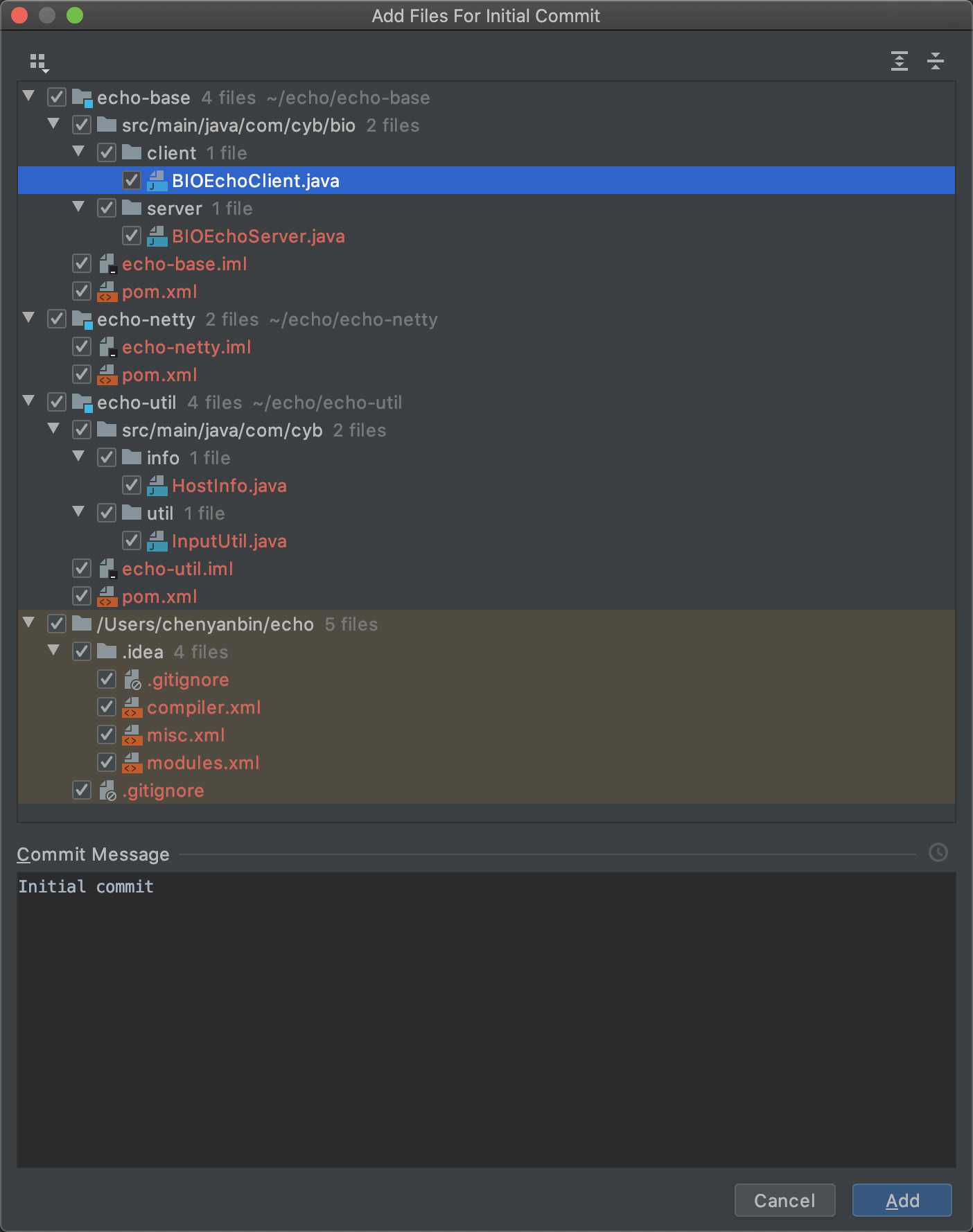Click the client folder icon
This screenshot has height=1232, width=973.
click(132, 152)
